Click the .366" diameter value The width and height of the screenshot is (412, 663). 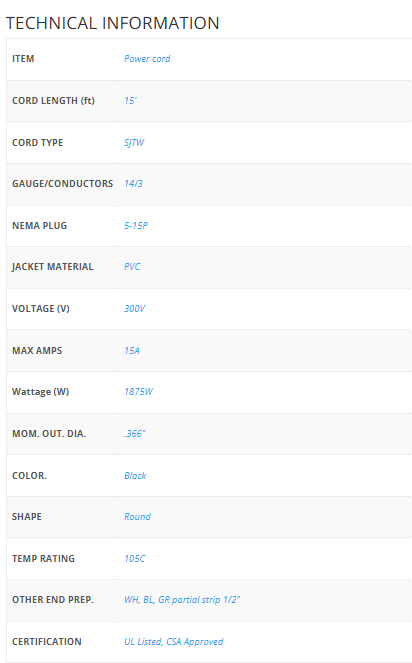[x=135, y=433]
